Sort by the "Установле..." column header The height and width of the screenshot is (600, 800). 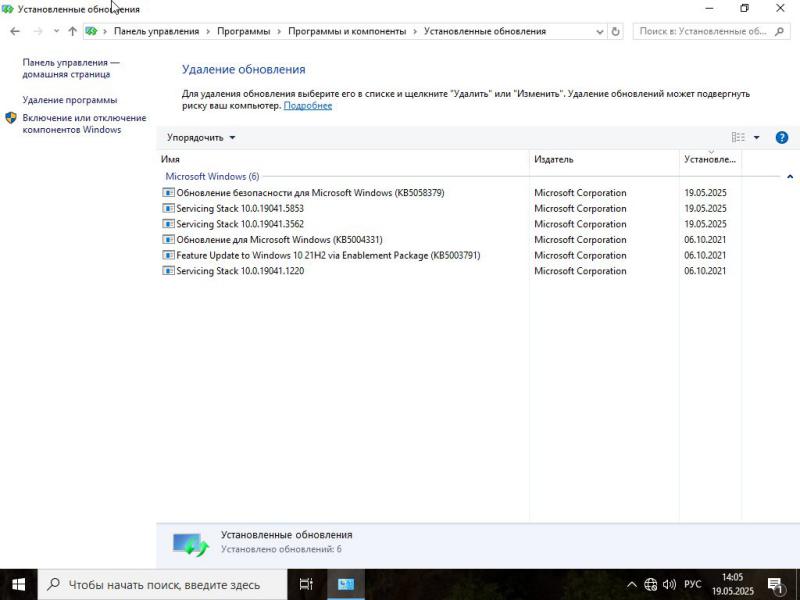tap(710, 159)
